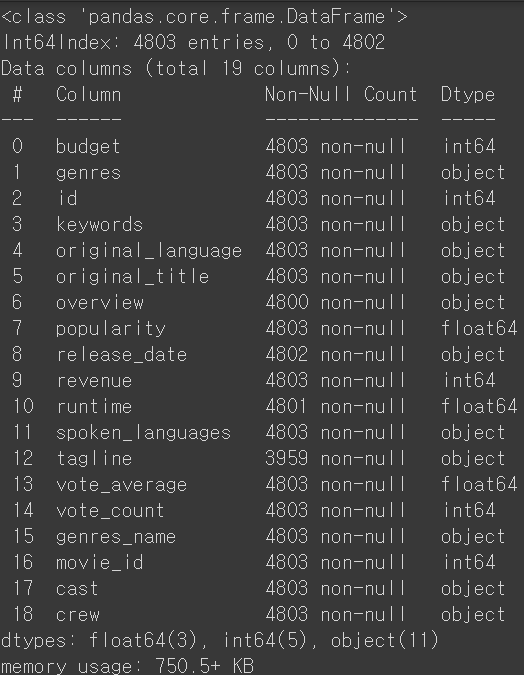
Task: Click the object dtype of crew
Action: 473,615
